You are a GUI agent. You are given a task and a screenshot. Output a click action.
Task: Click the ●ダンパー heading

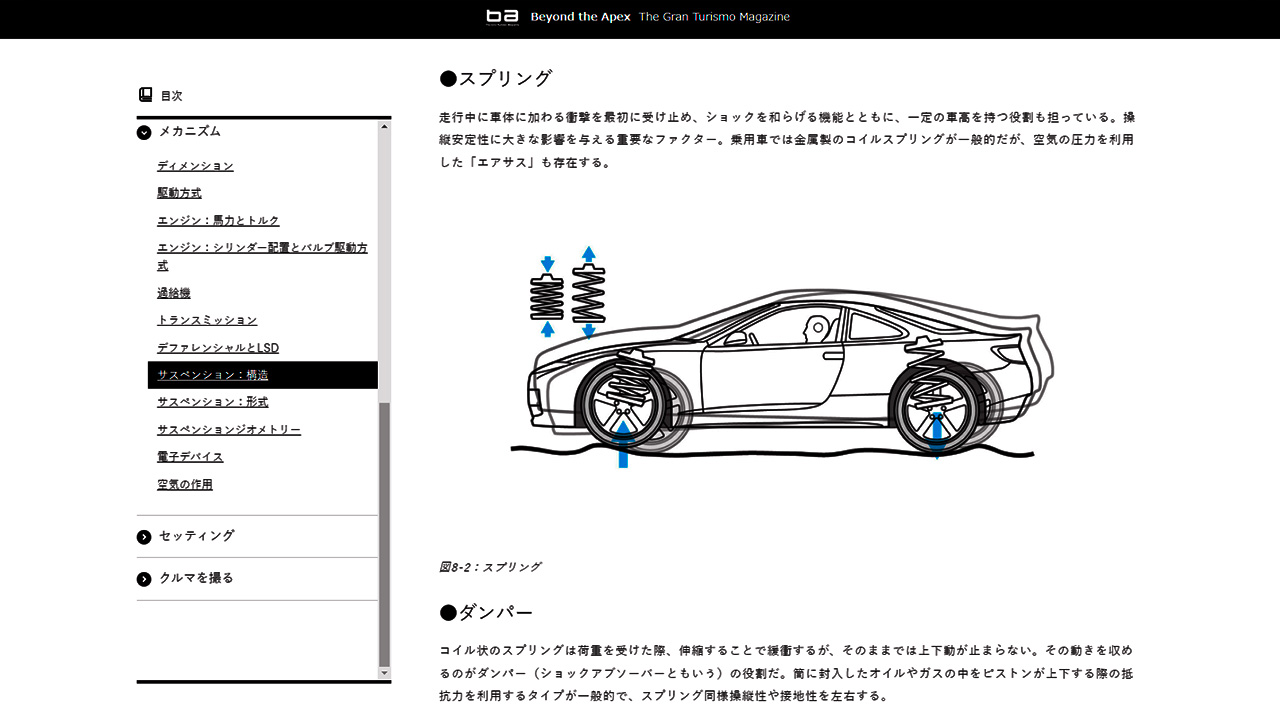coord(486,613)
